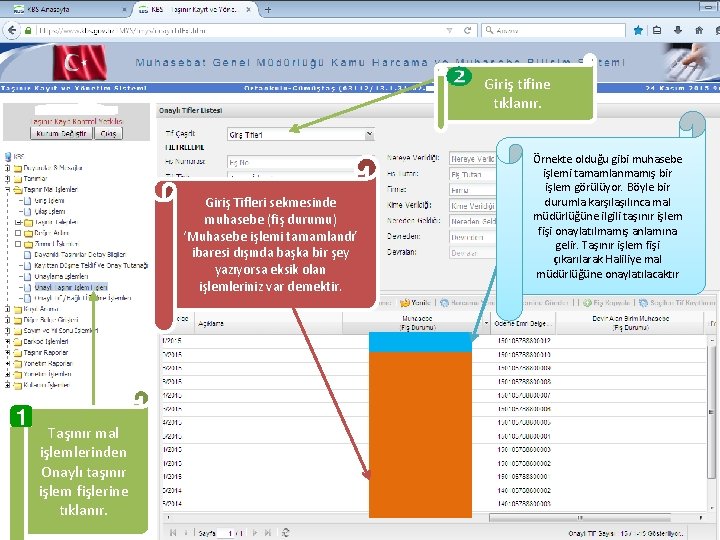Click the Fiş Tutarı filter field
The height and width of the screenshot is (540, 720).
point(473,174)
